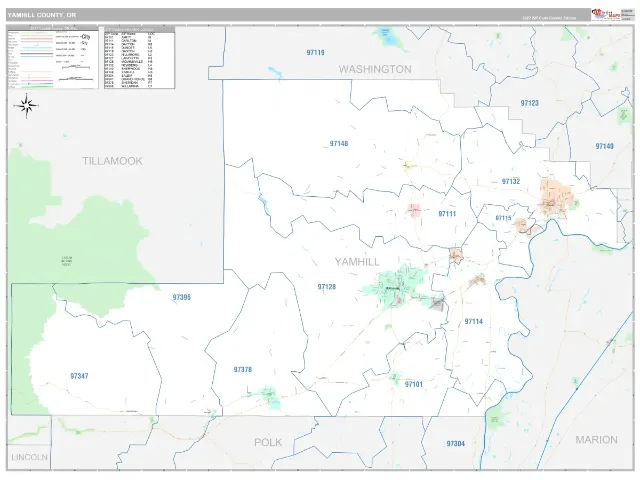Click the 'YAMHILL COUNTY, OR' title text
This screenshot has height=480, width=640.
(x=42, y=15)
